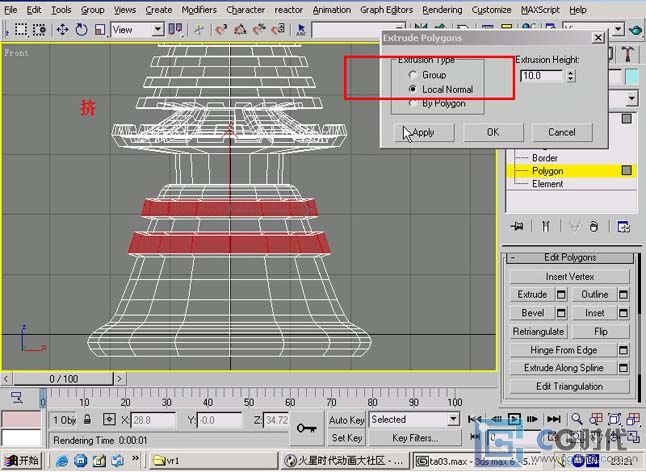This screenshot has width=646, height=472.
Task: Click the Extrusion Height input field
Action: coord(542,76)
